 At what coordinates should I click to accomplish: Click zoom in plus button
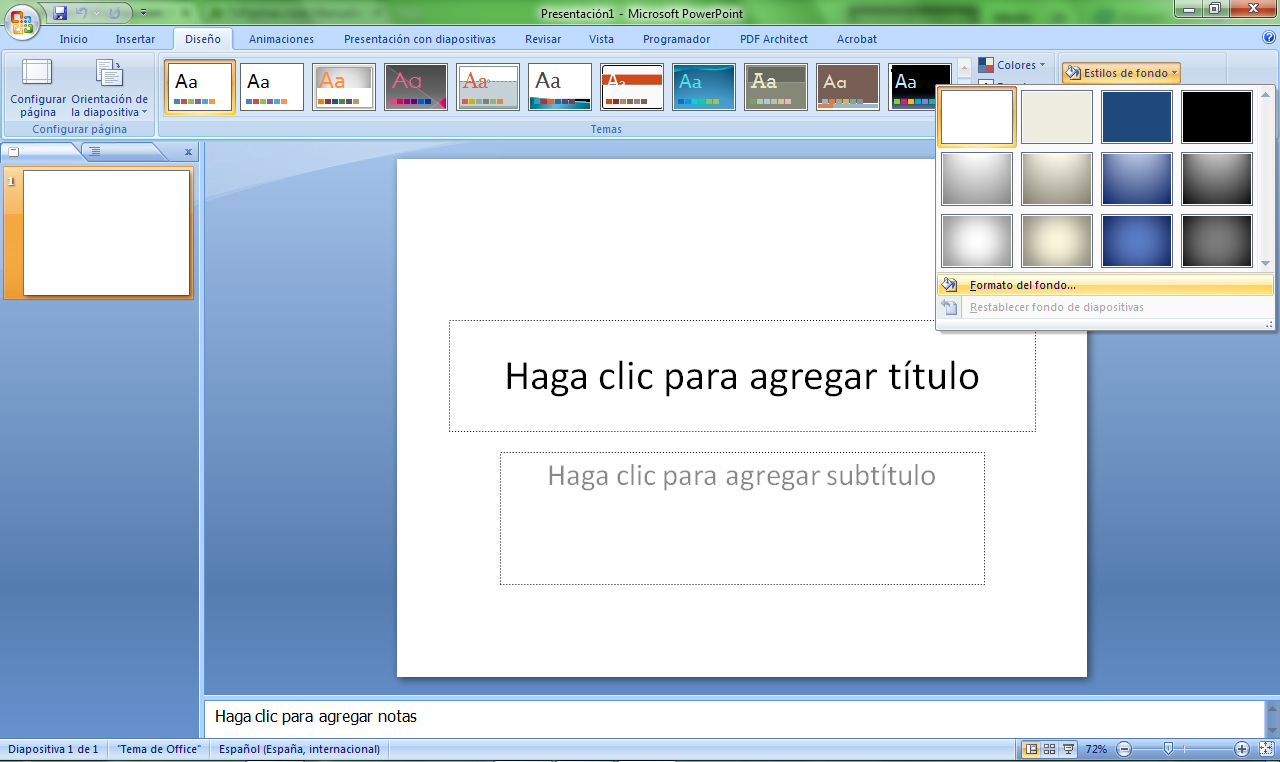tap(1242, 749)
